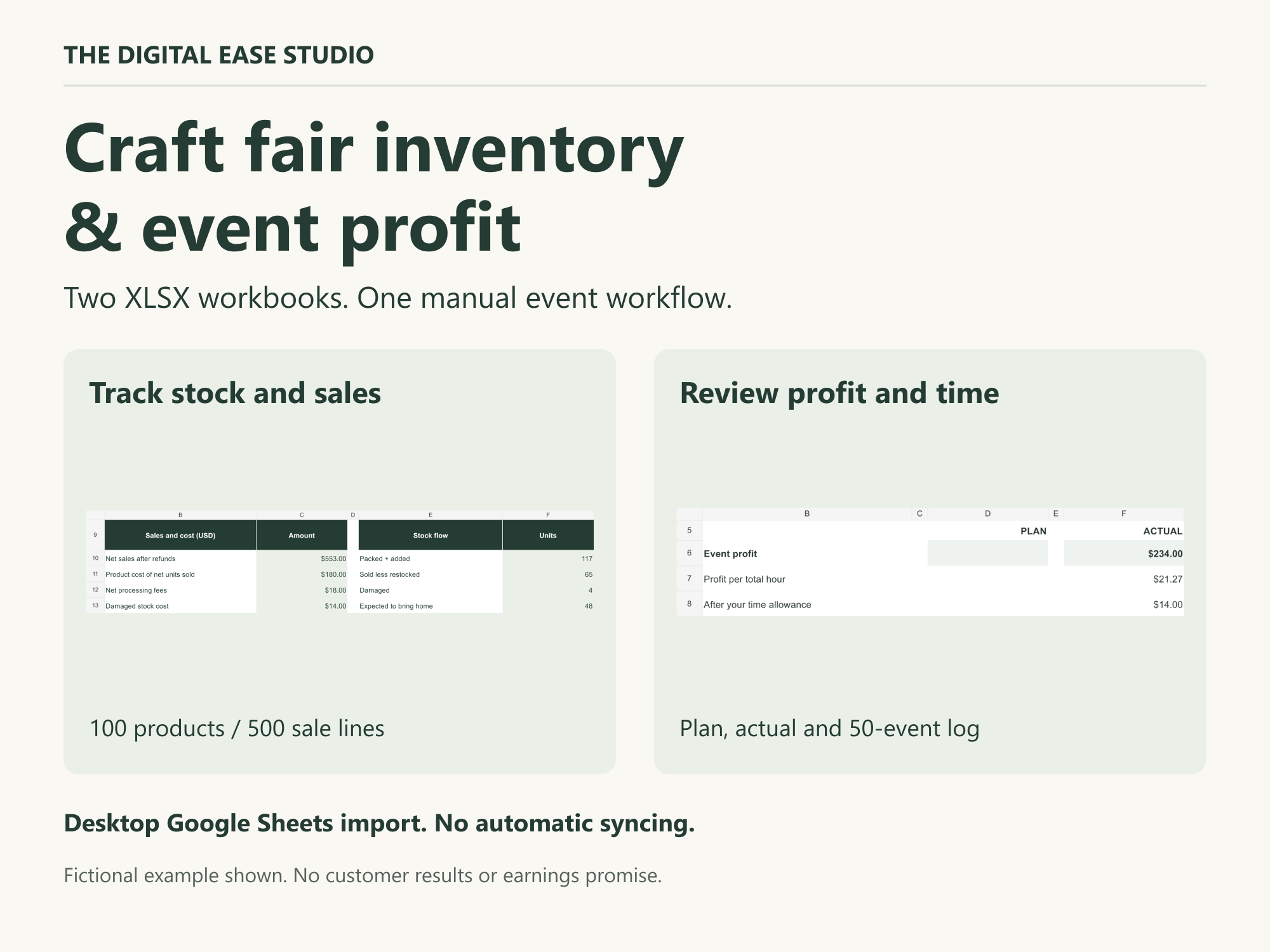This screenshot has width=1270, height=952.
Task: Click the 'Expected to bring home' label
Action: [396, 606]
